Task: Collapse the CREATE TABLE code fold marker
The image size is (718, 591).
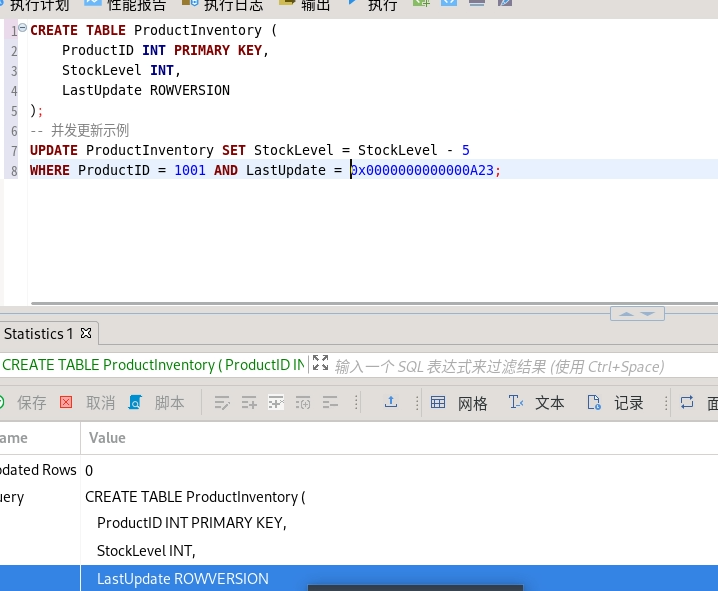Action: click(23, 29)
